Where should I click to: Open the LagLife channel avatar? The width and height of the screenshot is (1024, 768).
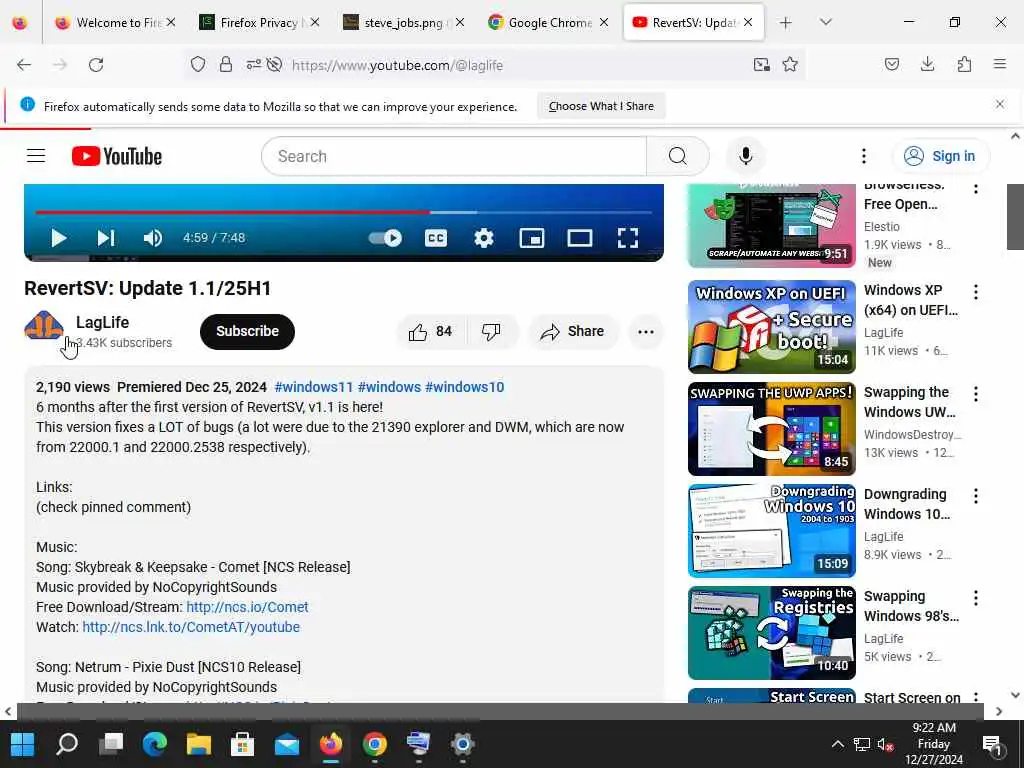click(x=44, y=326)
